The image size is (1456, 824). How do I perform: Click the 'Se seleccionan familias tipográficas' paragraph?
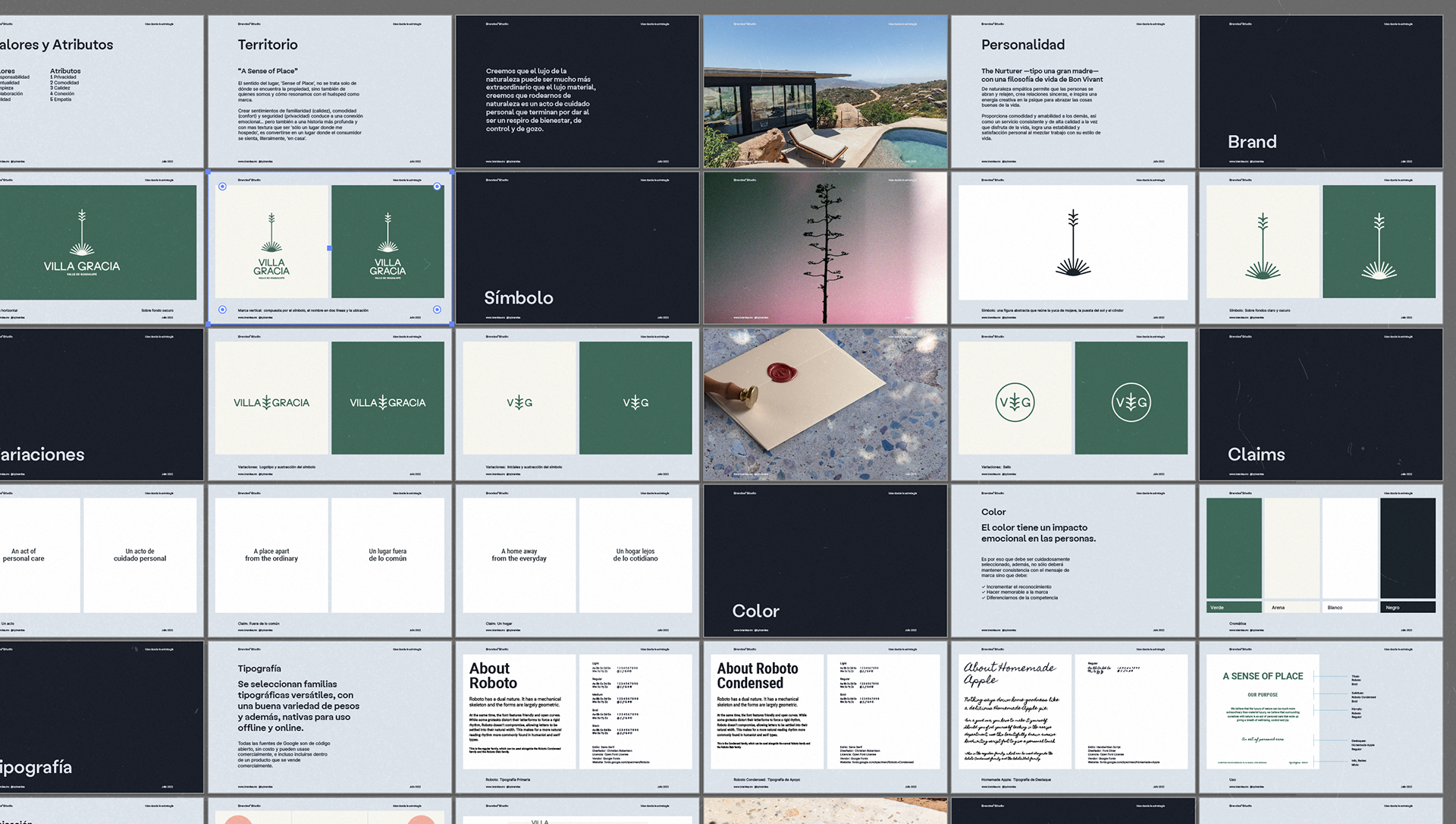299,706
